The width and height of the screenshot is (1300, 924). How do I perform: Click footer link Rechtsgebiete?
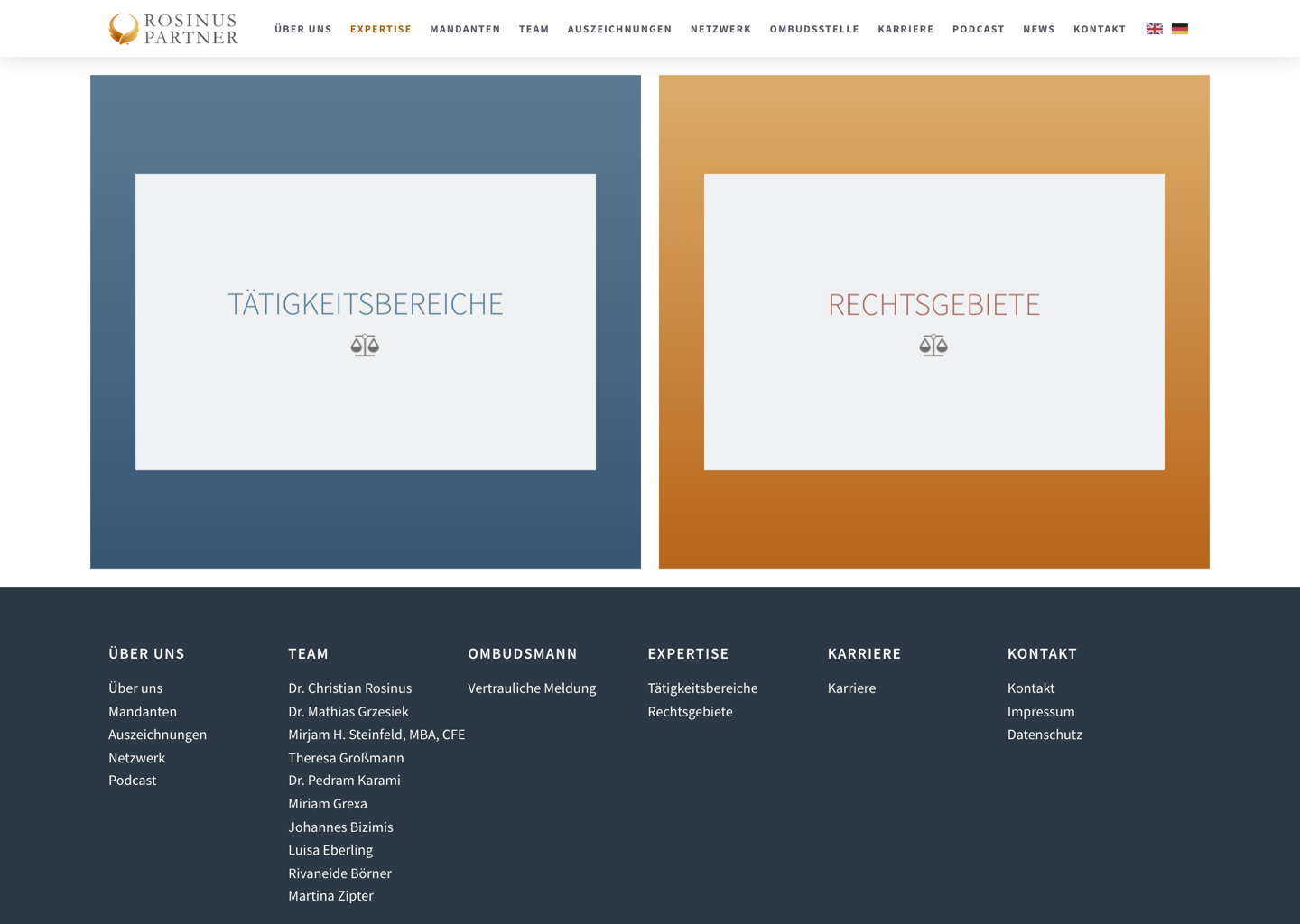pyautogui.click(x=690, y=711)
